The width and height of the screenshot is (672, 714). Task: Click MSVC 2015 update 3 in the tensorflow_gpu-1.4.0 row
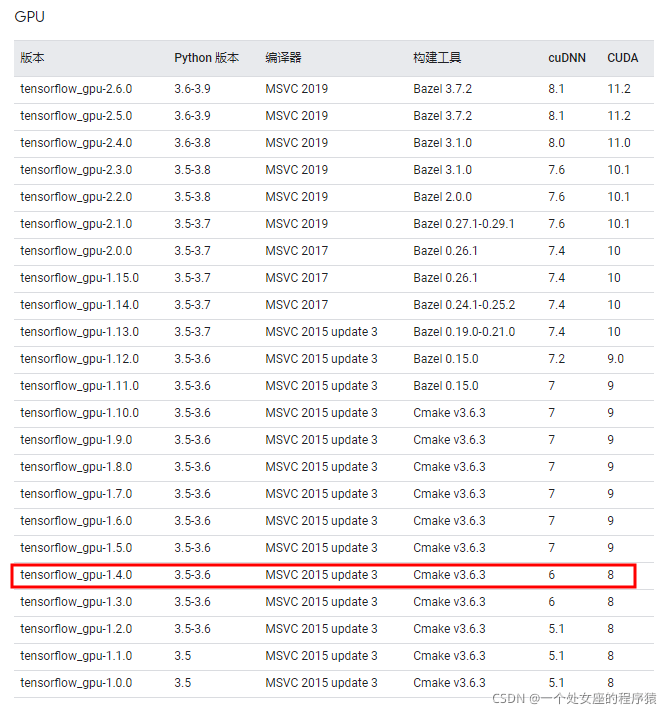pos(321,575)
